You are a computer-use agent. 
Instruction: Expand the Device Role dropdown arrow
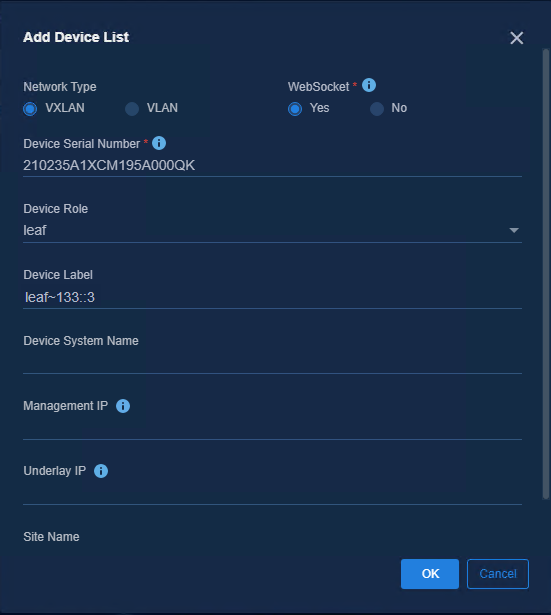[514, 230]
